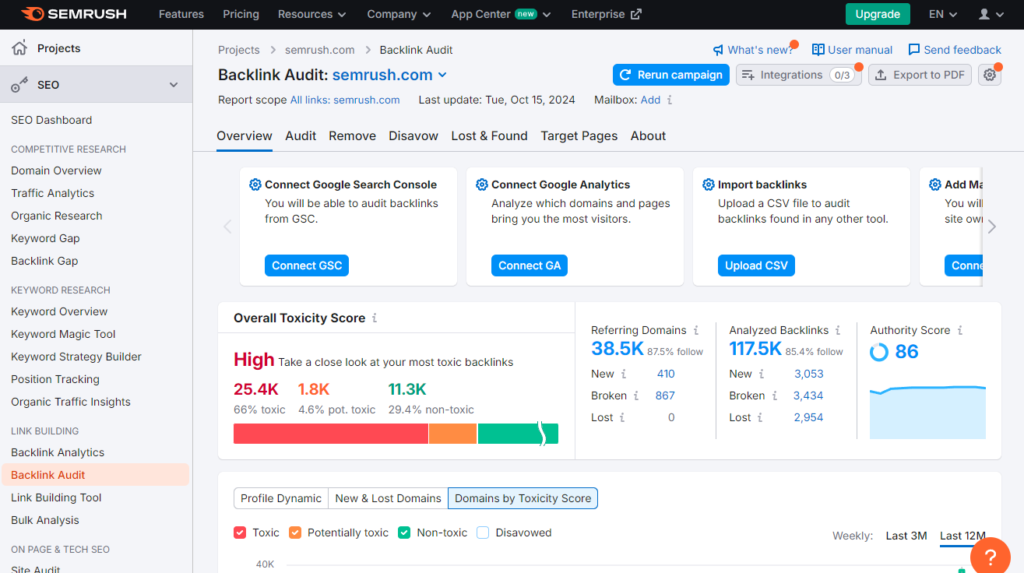Image resolution: width=1024 pixels, height=573 pixels.
Task: Click the Overall Toxicity Score info icon
Action: click(374, 318)
